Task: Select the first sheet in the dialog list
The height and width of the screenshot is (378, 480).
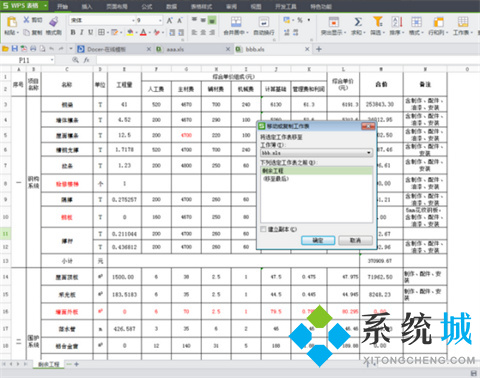Action: pyautogui.click(x=316, y=171)
